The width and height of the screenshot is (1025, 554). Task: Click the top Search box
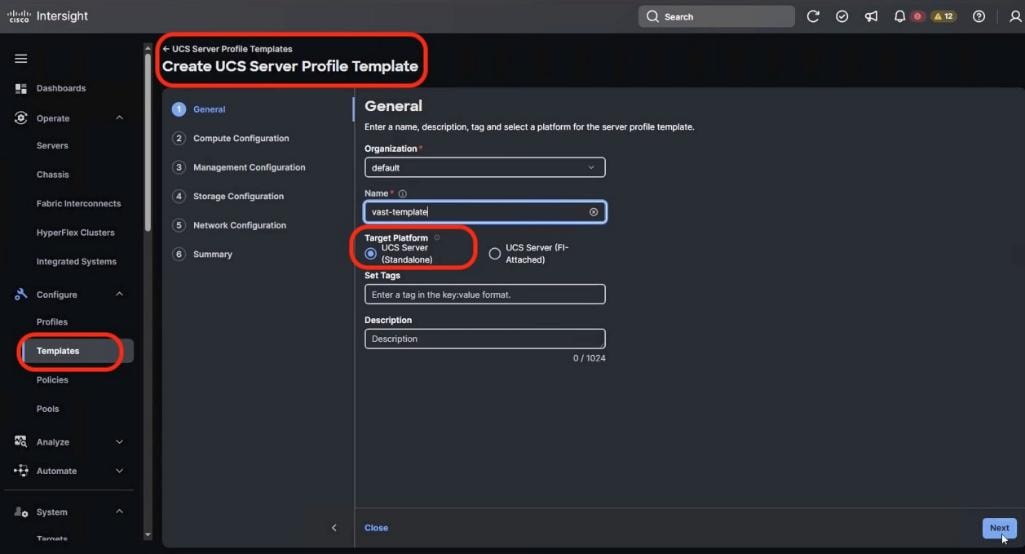pyautogui.click(x=716, y=16)
